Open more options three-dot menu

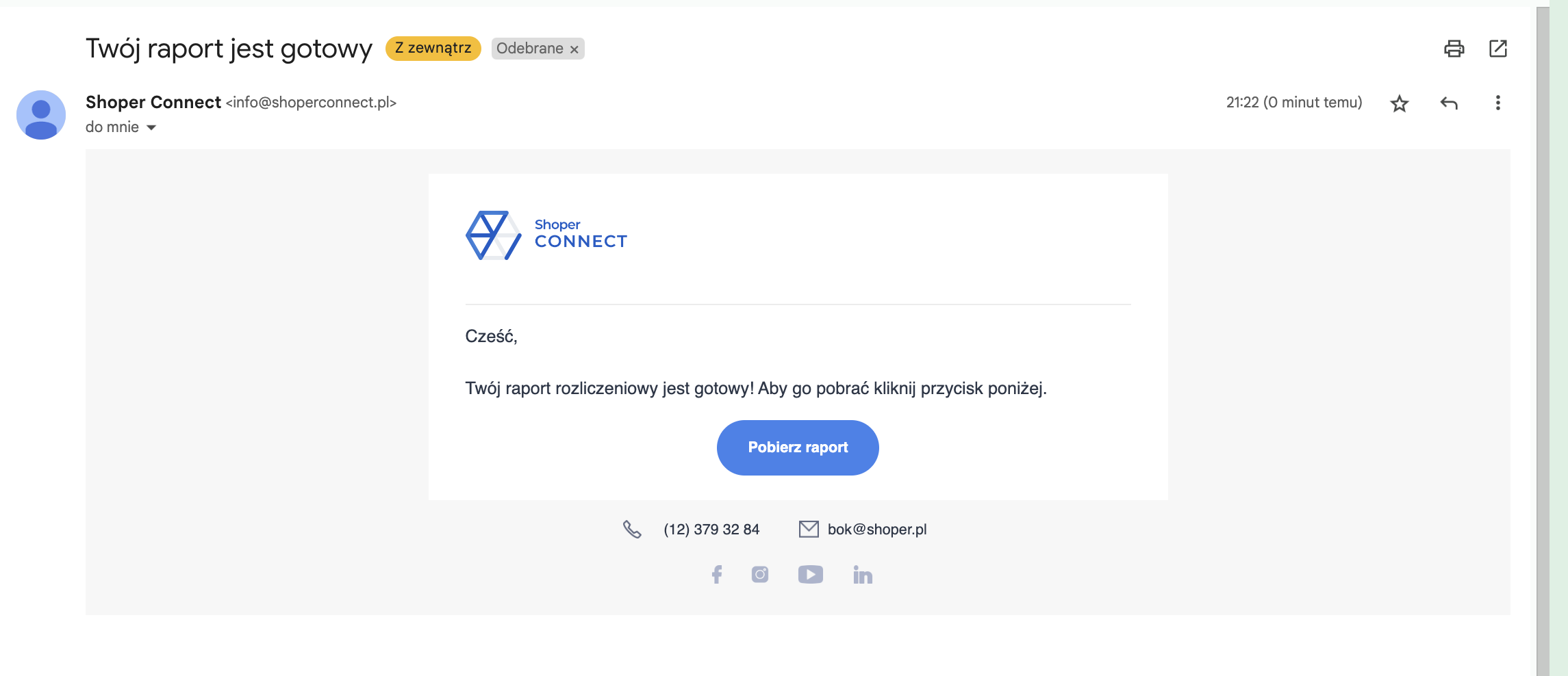1497,103
